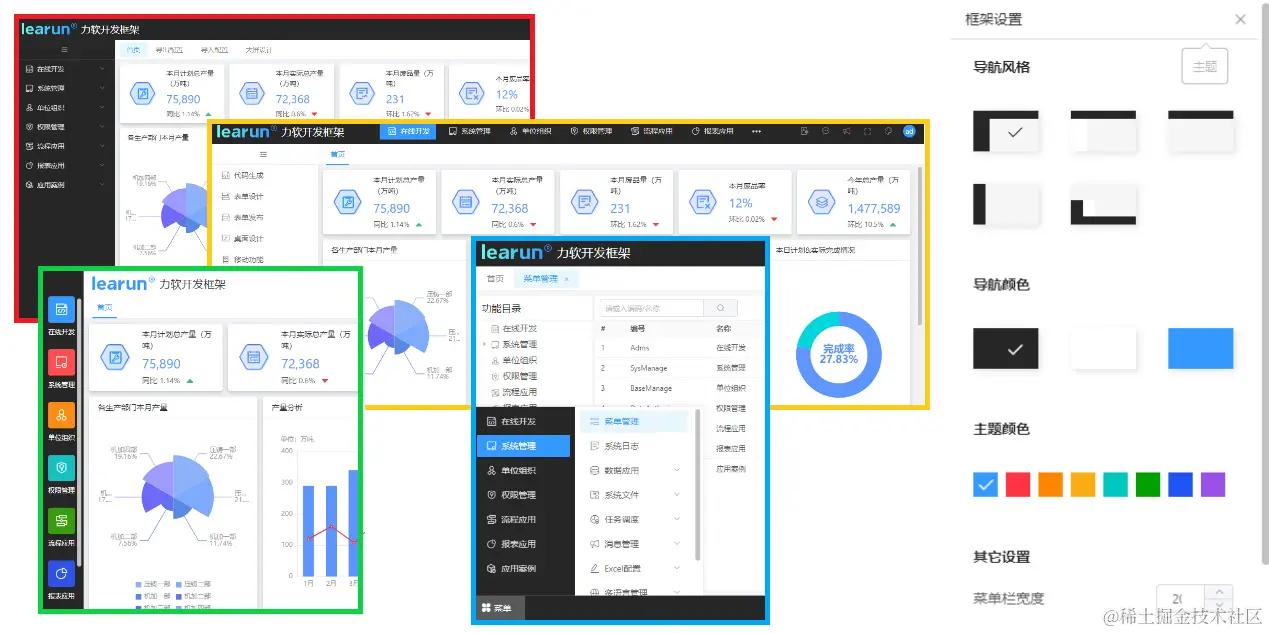Expand 单位组织 chevron in red-bordered sidebar
The height and width of the screenshot is (633, 1269).
pos(102,107)
